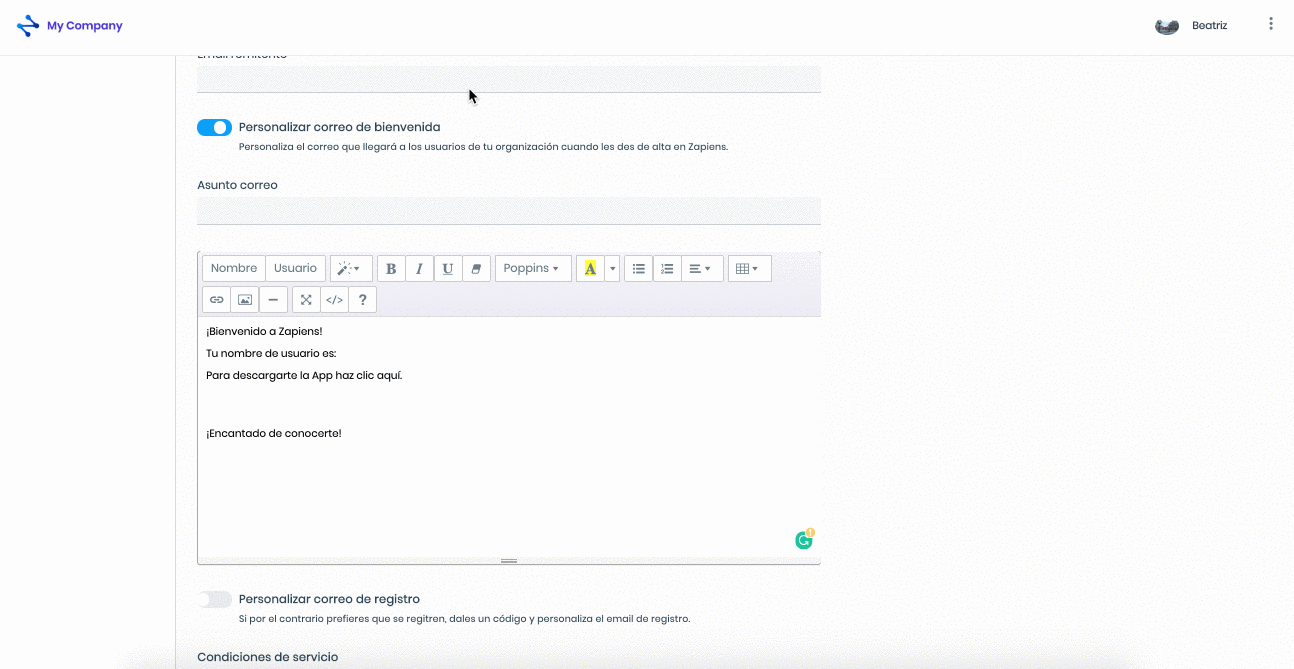
Task: Insert a horizontal rule line
Action: (x=273, y=300)
